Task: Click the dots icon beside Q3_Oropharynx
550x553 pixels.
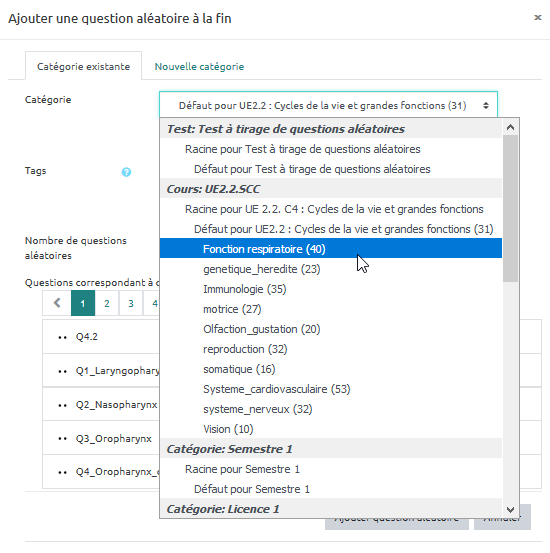Action: (x=62, y=439)
